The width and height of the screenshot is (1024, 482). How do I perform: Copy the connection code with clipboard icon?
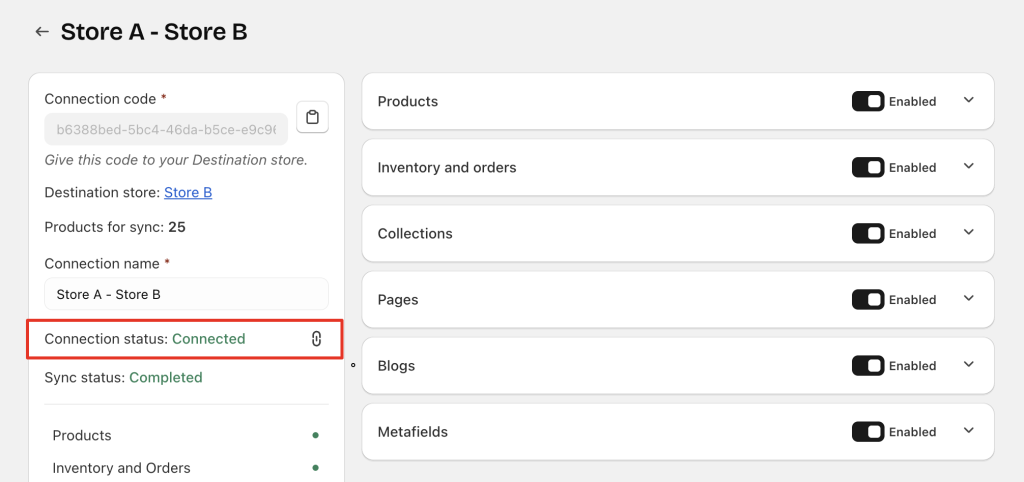coord(312,117)
